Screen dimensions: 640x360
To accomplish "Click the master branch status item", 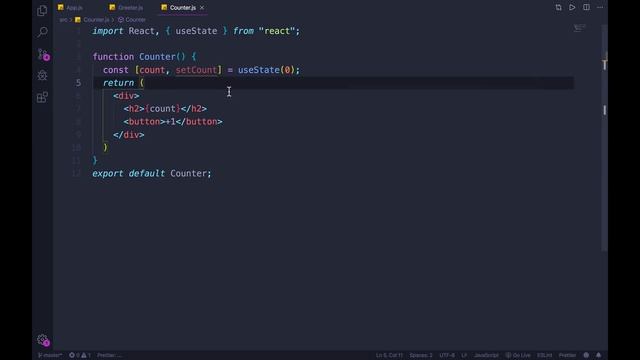I will (50, 355).
